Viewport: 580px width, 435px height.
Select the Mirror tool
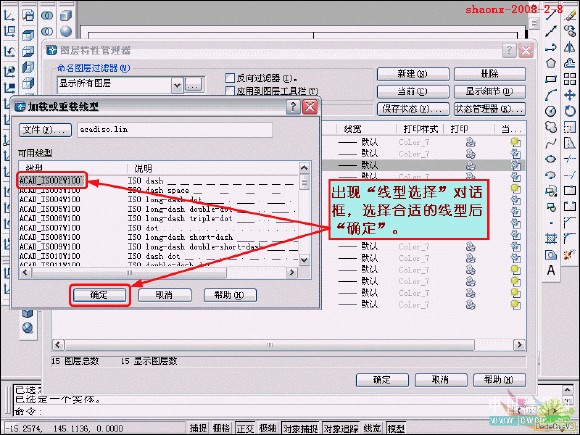tap(570, 47)
